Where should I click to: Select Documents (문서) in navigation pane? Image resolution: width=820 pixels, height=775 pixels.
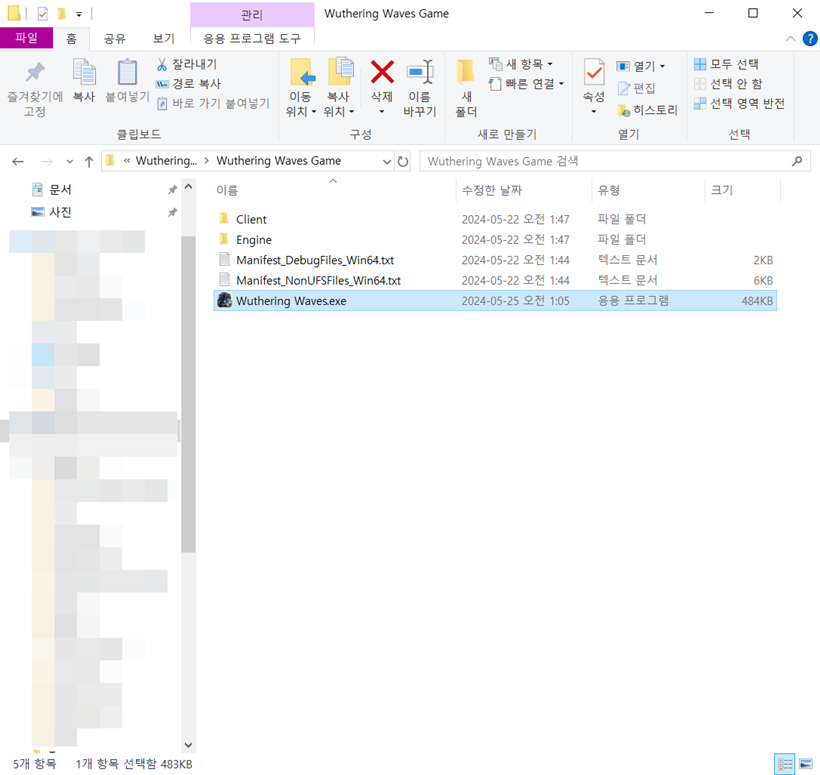click(60, 190)
